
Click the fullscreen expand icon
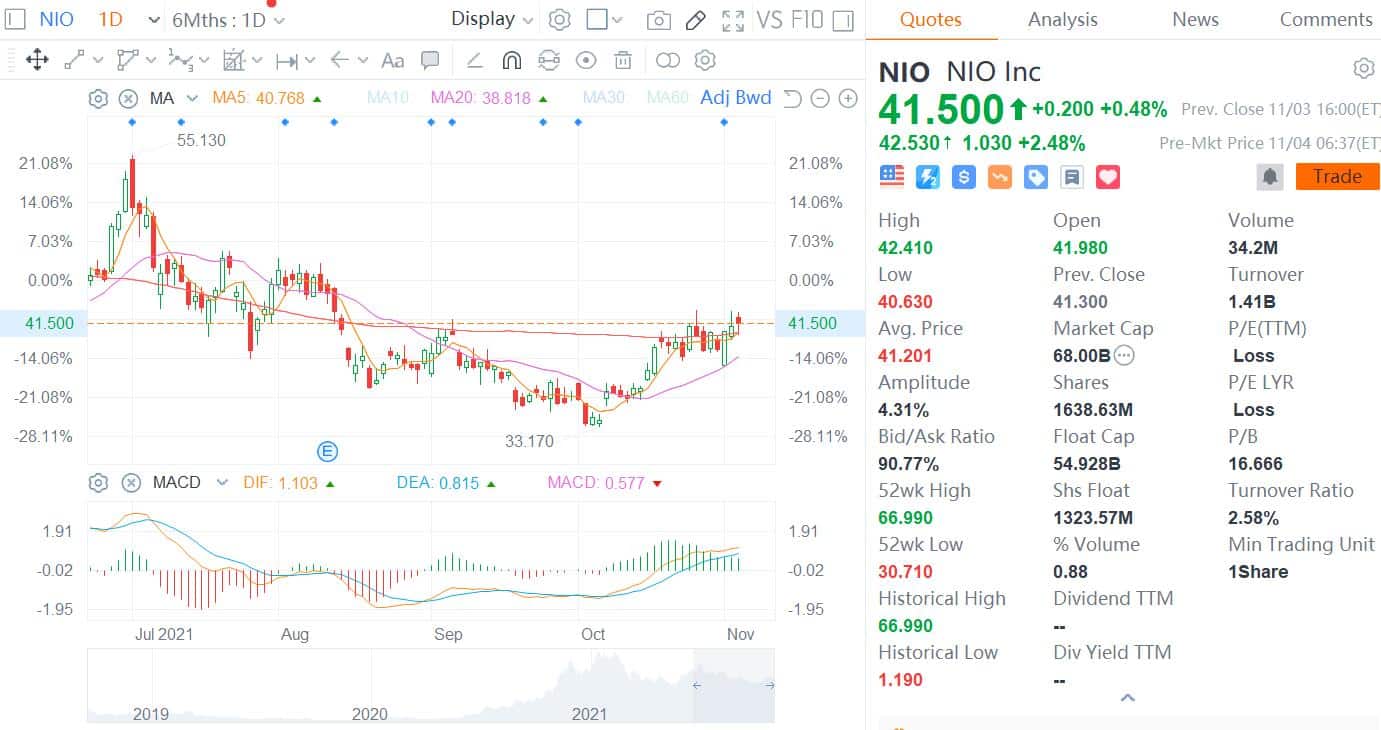point(733,18)
